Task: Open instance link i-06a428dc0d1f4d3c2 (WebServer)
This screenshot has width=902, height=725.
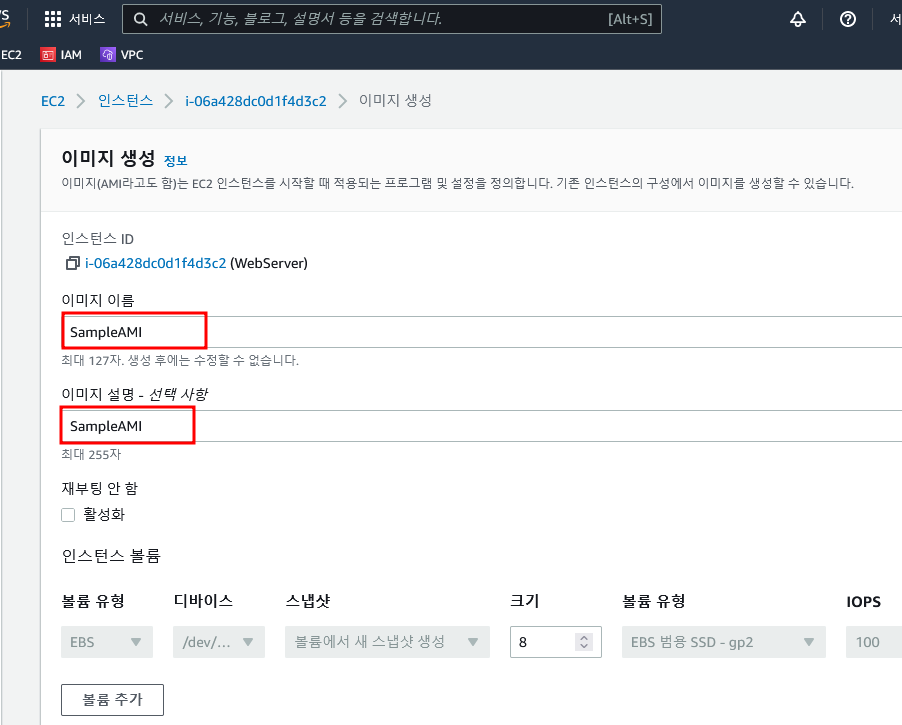Action: tap(155, 263)
